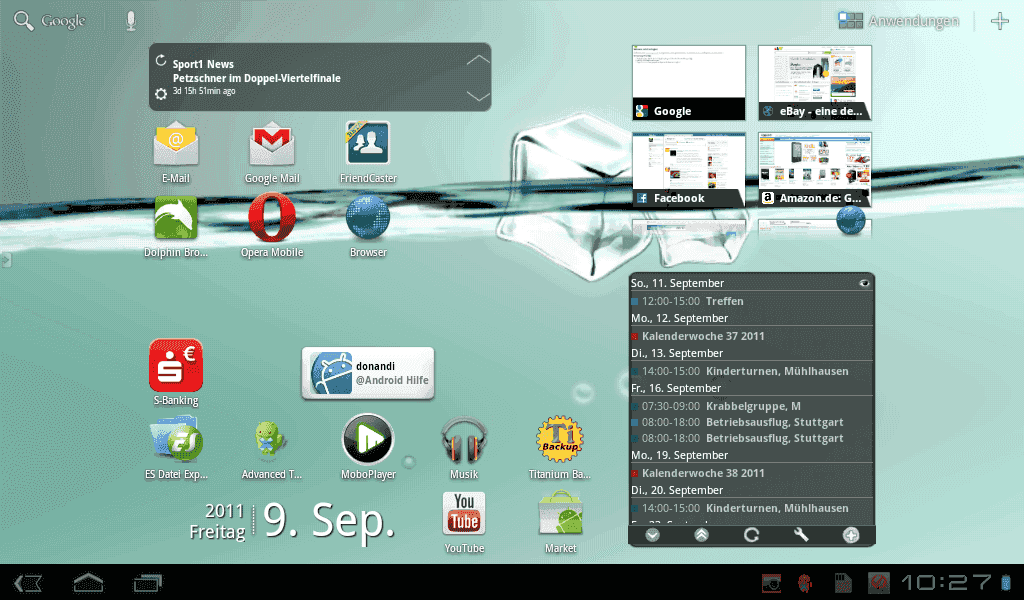Open the Facebook bookmark thumbnail
Image resolution: width=1024 pixels, height=600 pixels.
click(689, 170)
